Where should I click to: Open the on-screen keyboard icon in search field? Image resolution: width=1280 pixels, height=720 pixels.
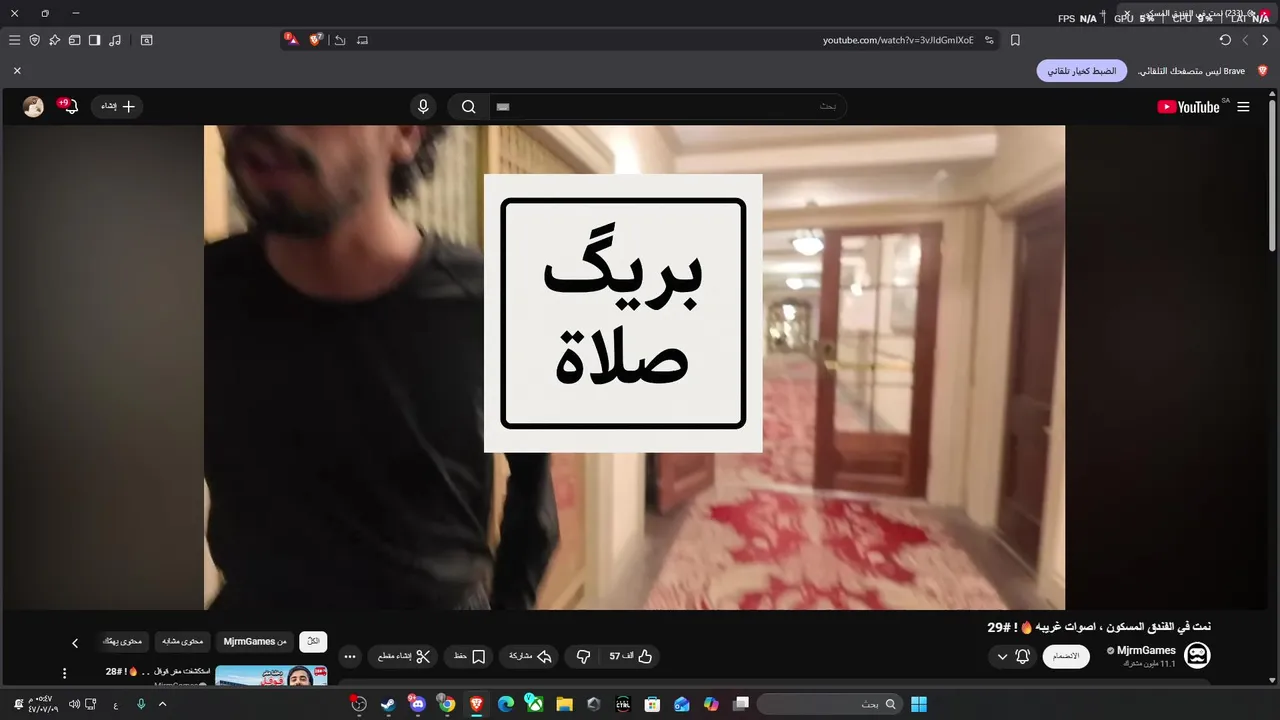[503, 106]
